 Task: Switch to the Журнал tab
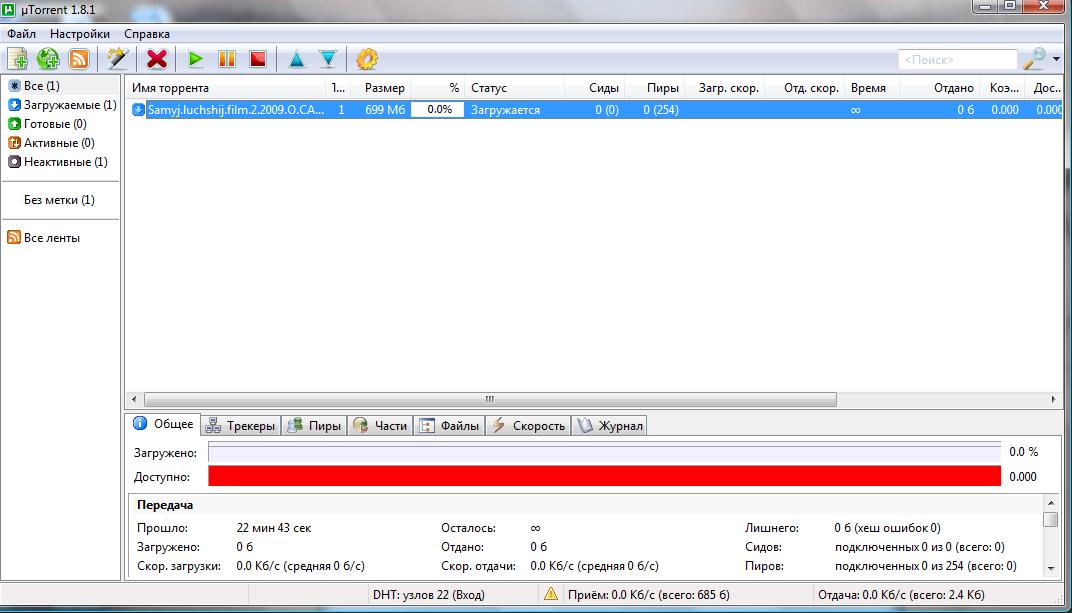610,426
